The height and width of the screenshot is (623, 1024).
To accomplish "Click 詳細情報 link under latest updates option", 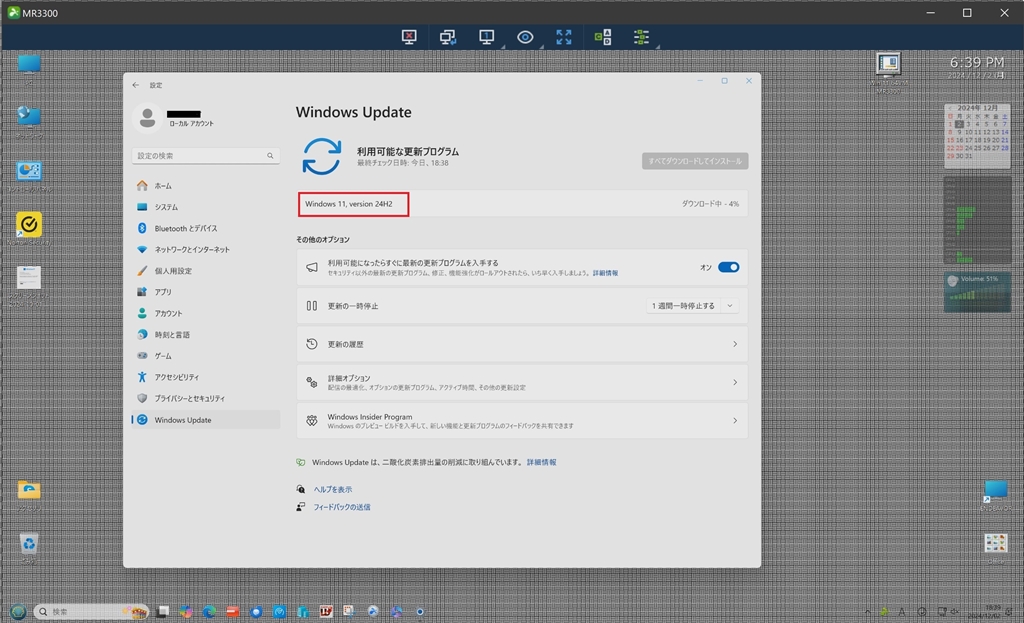I will 605,273.
